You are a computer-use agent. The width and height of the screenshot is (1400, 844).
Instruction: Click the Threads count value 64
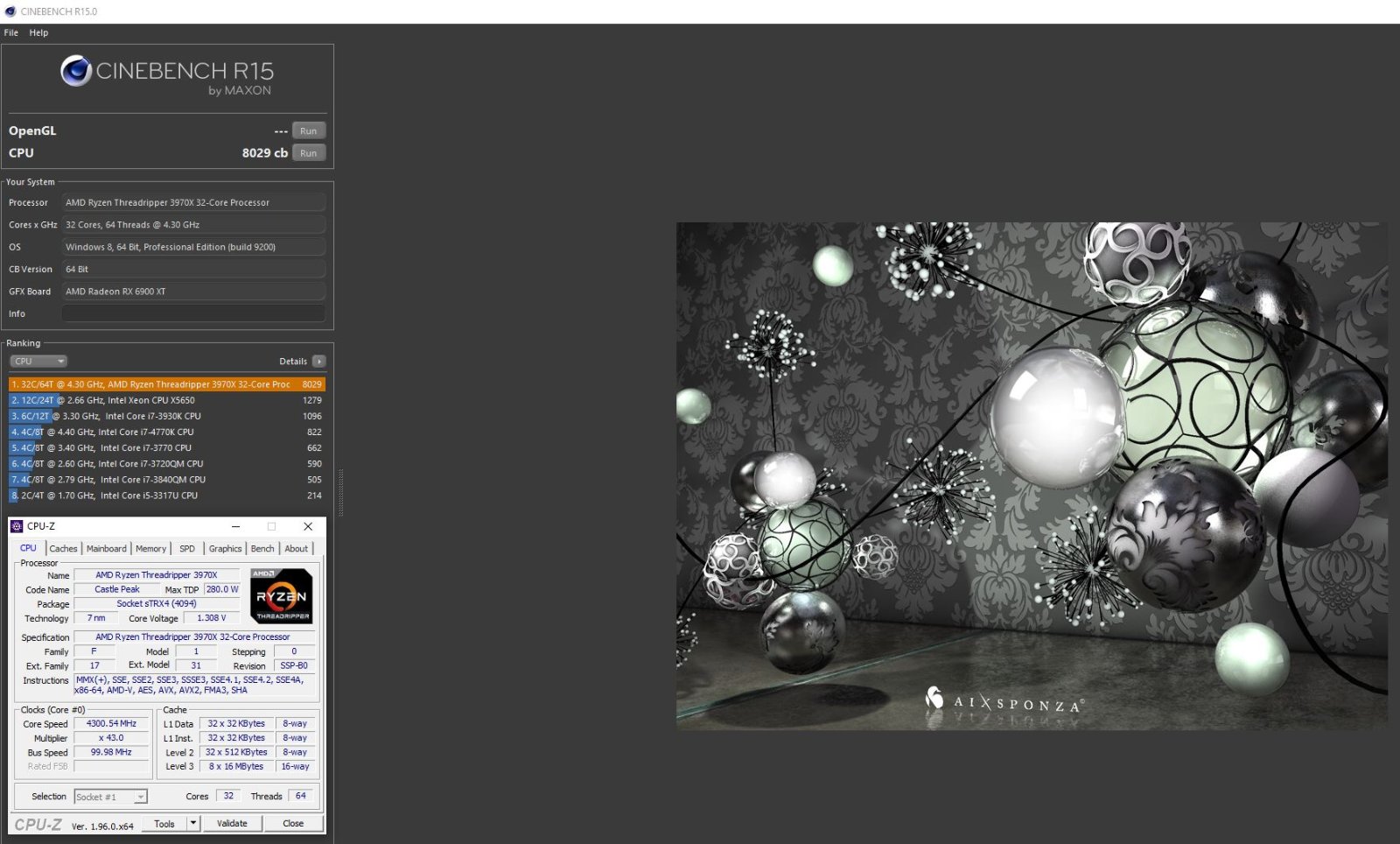pos(300,796)
